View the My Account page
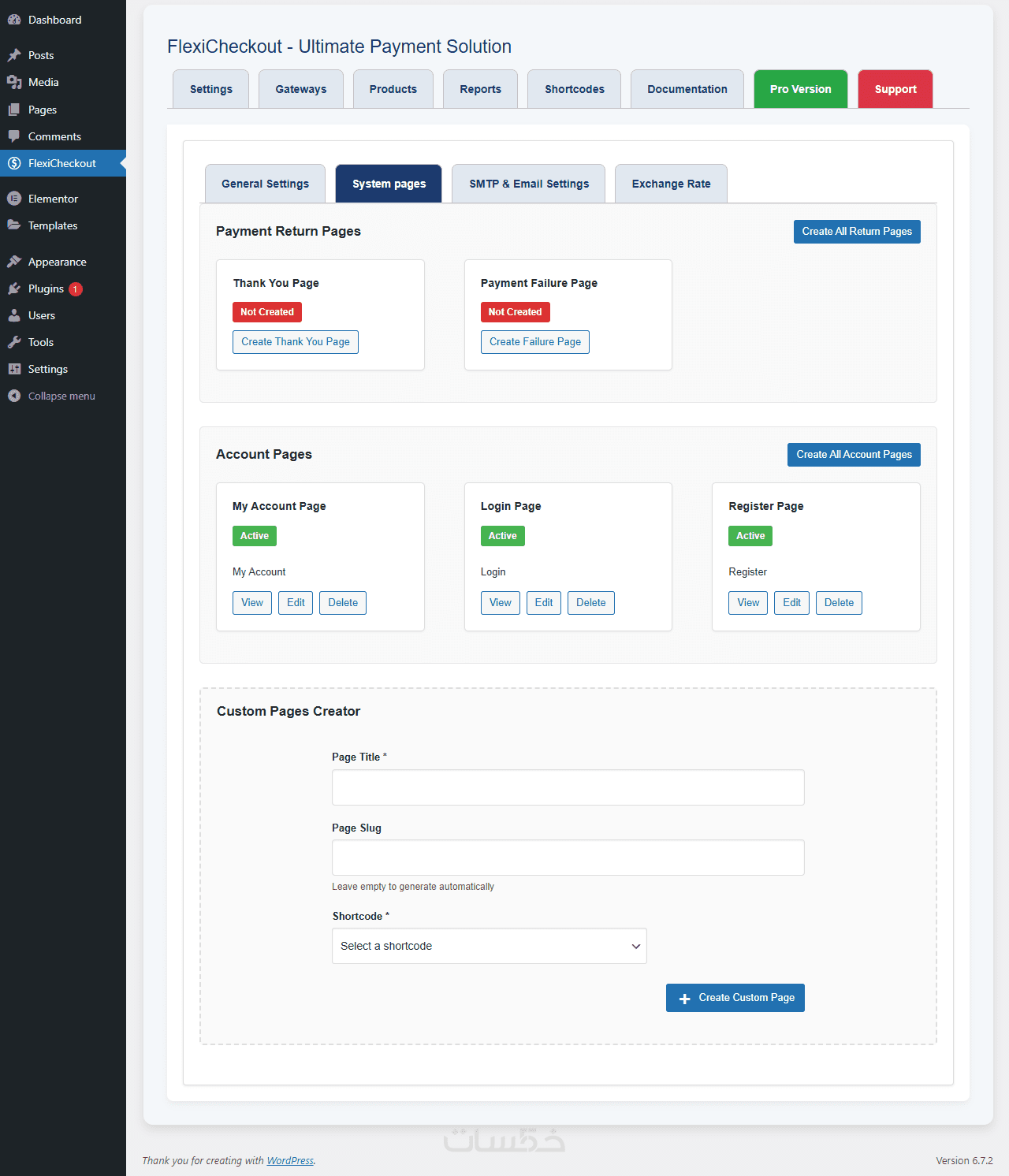The height and width of the screenshot is (1176, 1009). pos(252,603)
